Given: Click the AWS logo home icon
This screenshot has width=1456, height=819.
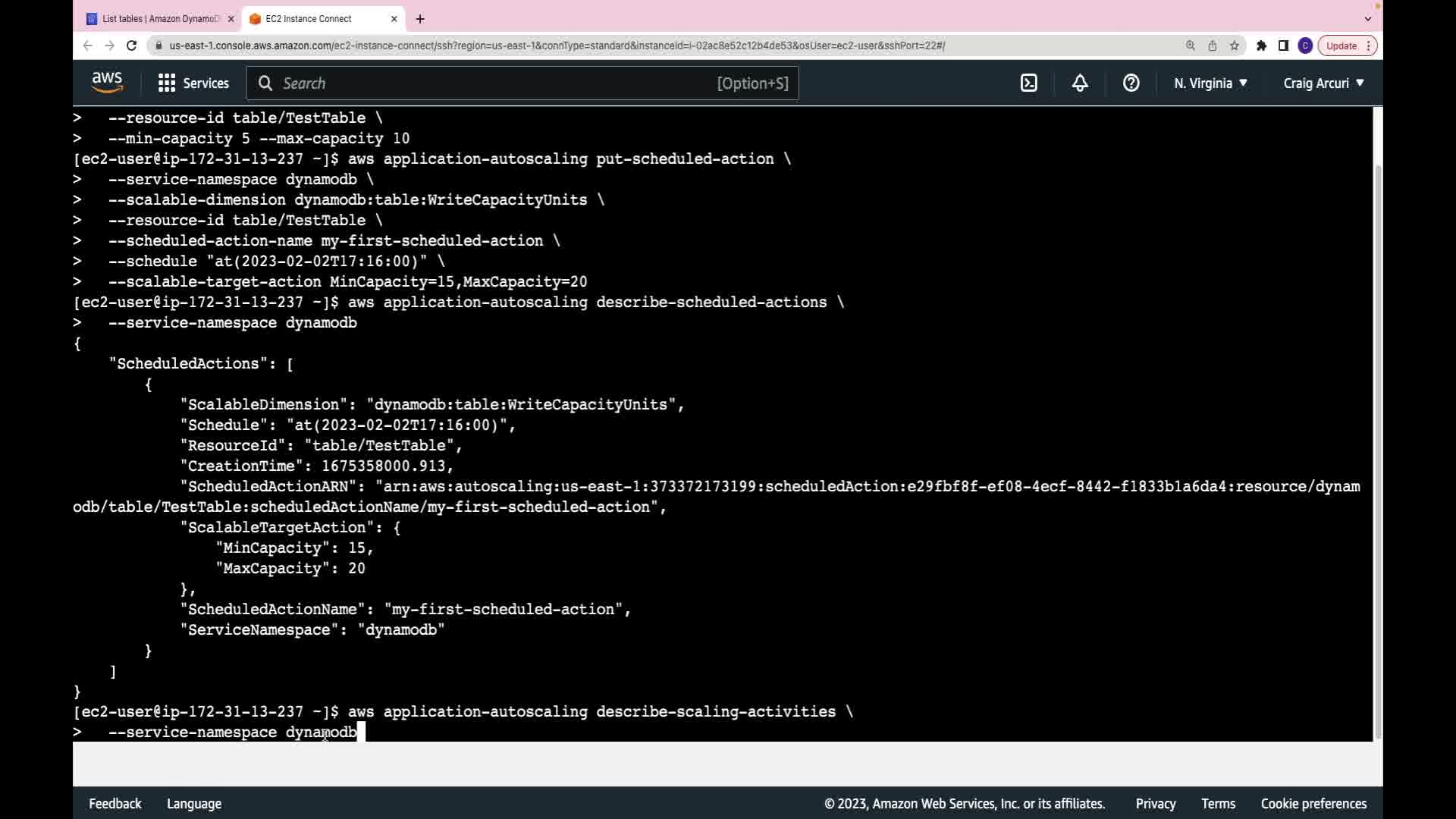Looking at the screenshot, I should pyautogui.click(x=107, y=83).
